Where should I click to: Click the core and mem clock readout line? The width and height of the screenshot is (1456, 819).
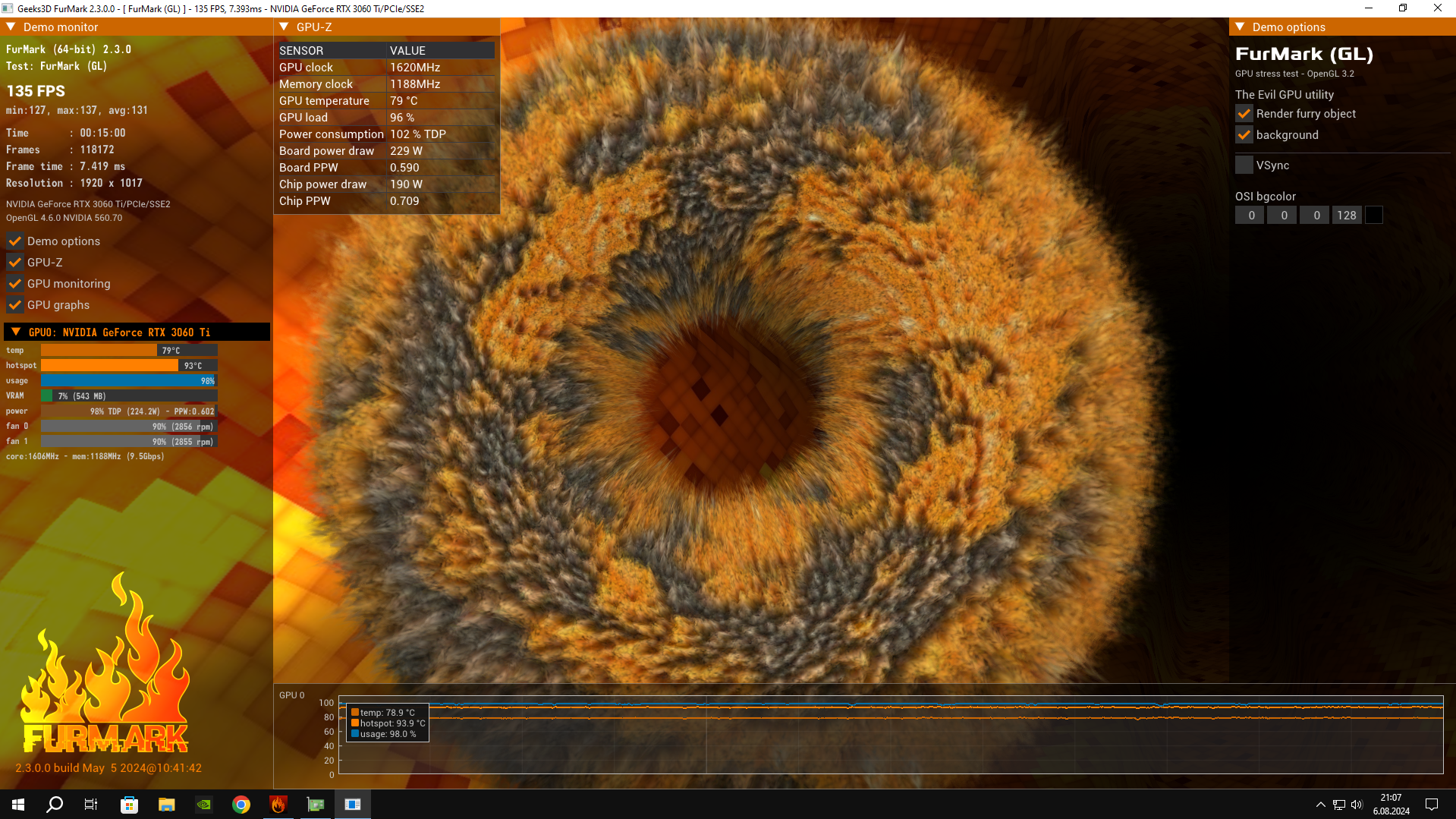point(85,457)
